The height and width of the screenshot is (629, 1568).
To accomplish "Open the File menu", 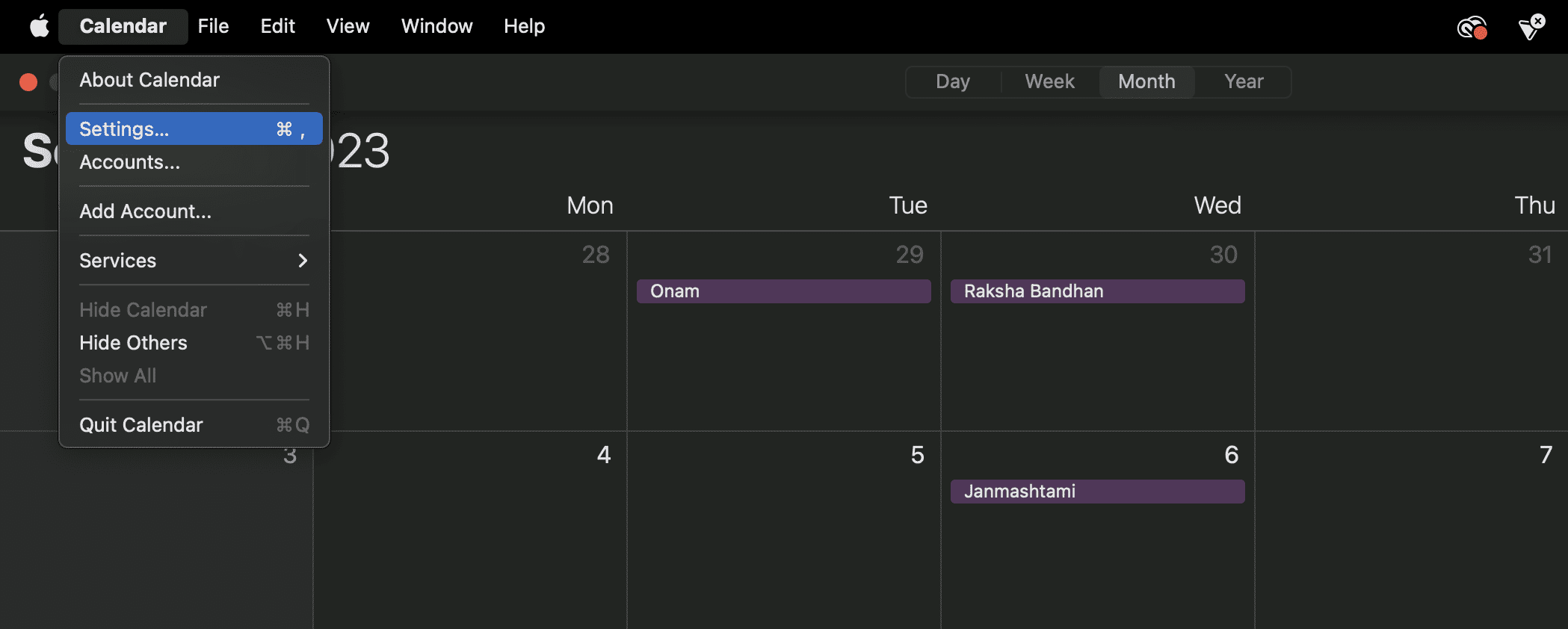I will (213, 26).
